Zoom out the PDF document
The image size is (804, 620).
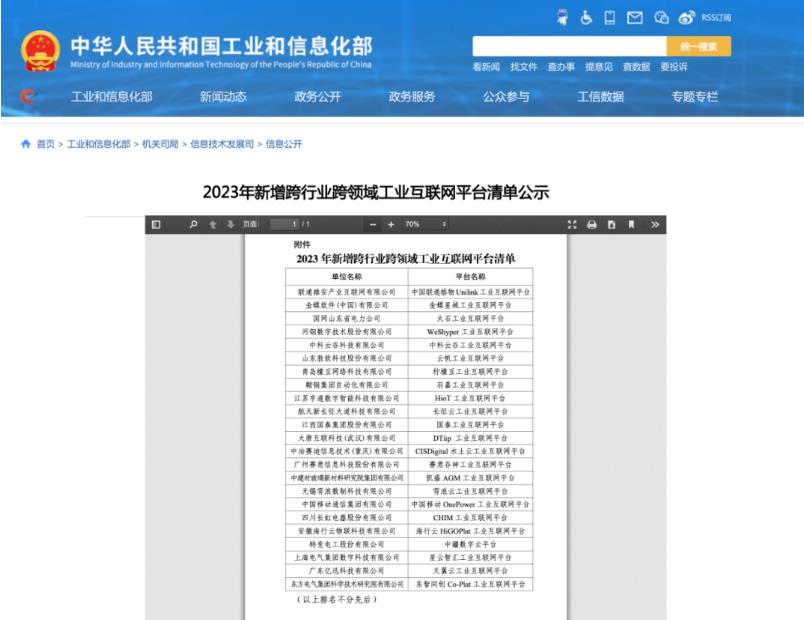(373, 225)
